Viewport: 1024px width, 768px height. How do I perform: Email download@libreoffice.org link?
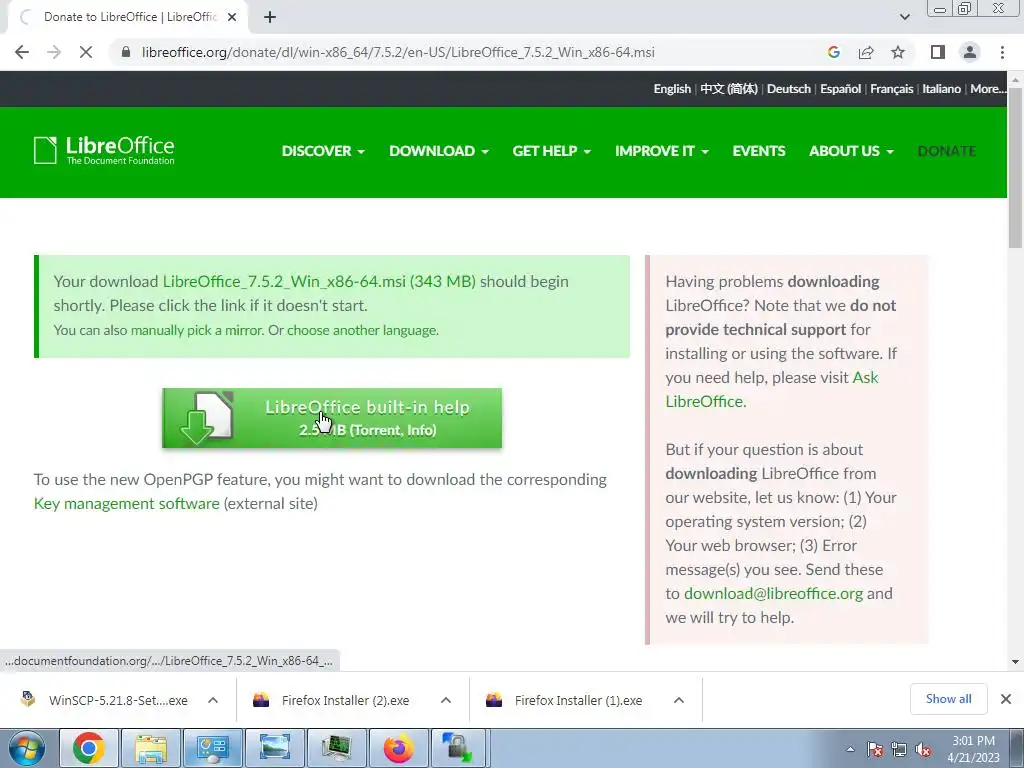click(x=773, y=594)
